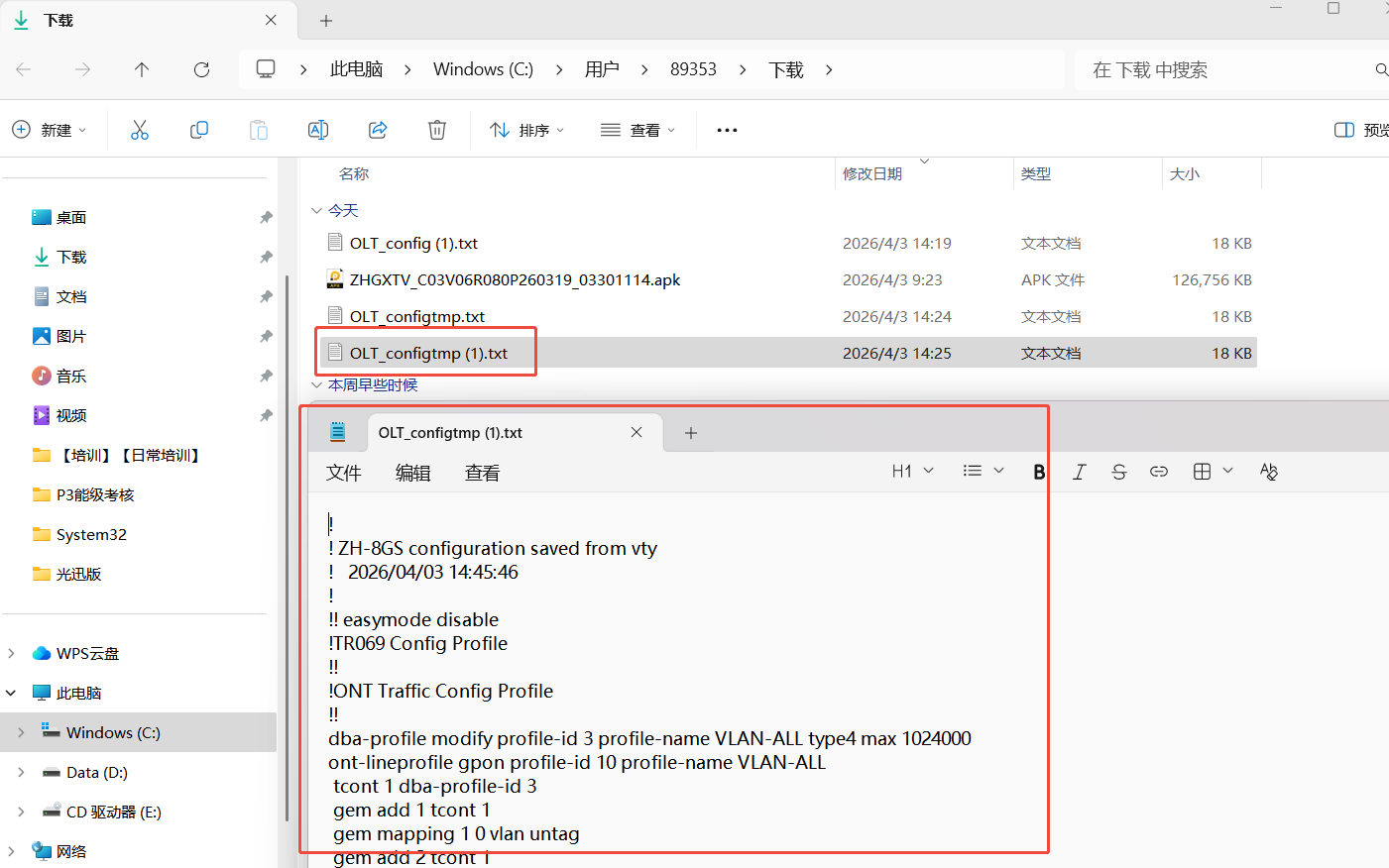Toggle bold formatting in Notepad
Image resolution: width=1389 pixels, height=868 pixels.
click(1039, 472)
